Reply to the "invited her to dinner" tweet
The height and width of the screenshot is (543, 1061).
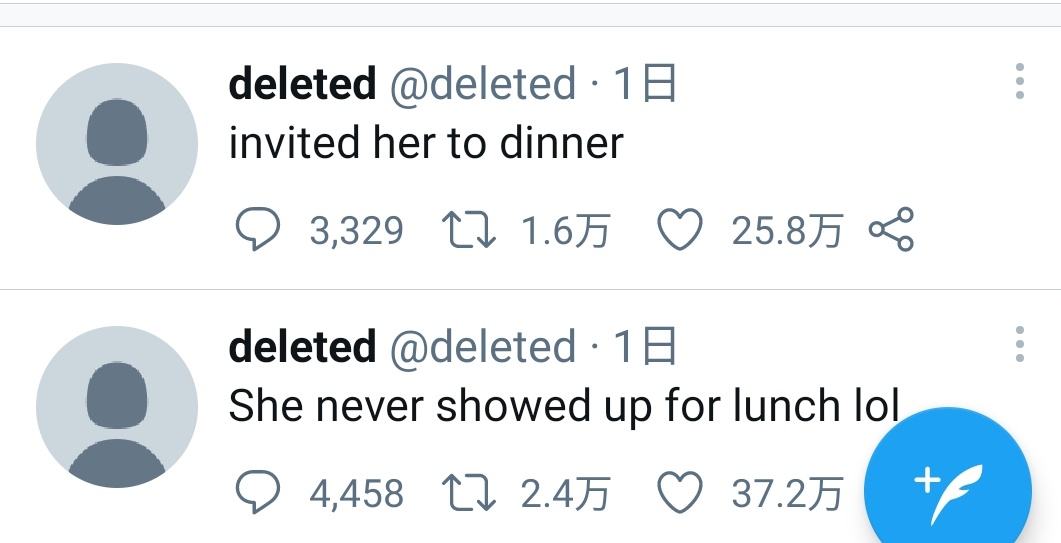256,231
